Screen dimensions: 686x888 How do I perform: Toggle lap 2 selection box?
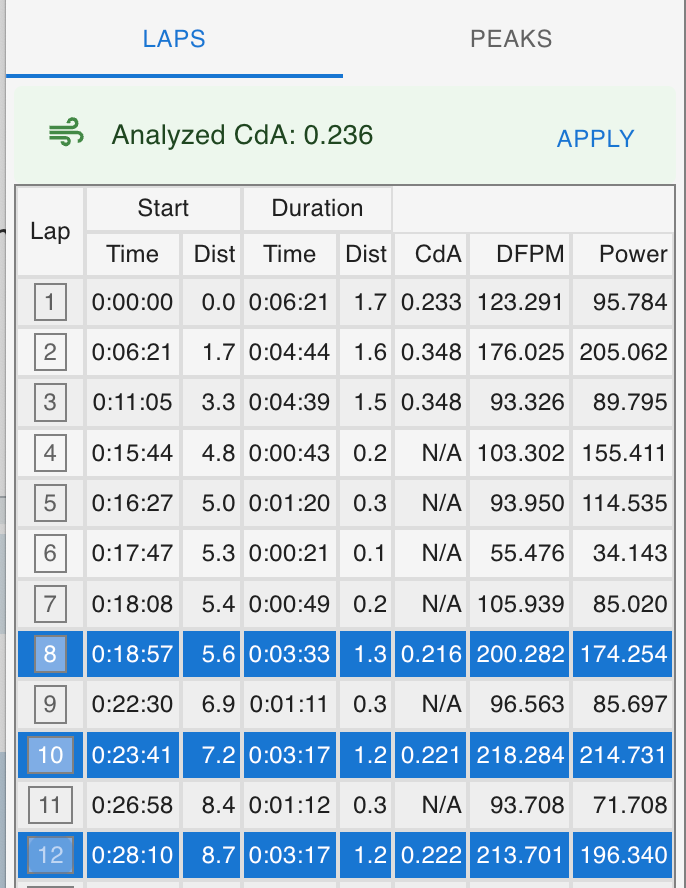(x=50, y=352)
